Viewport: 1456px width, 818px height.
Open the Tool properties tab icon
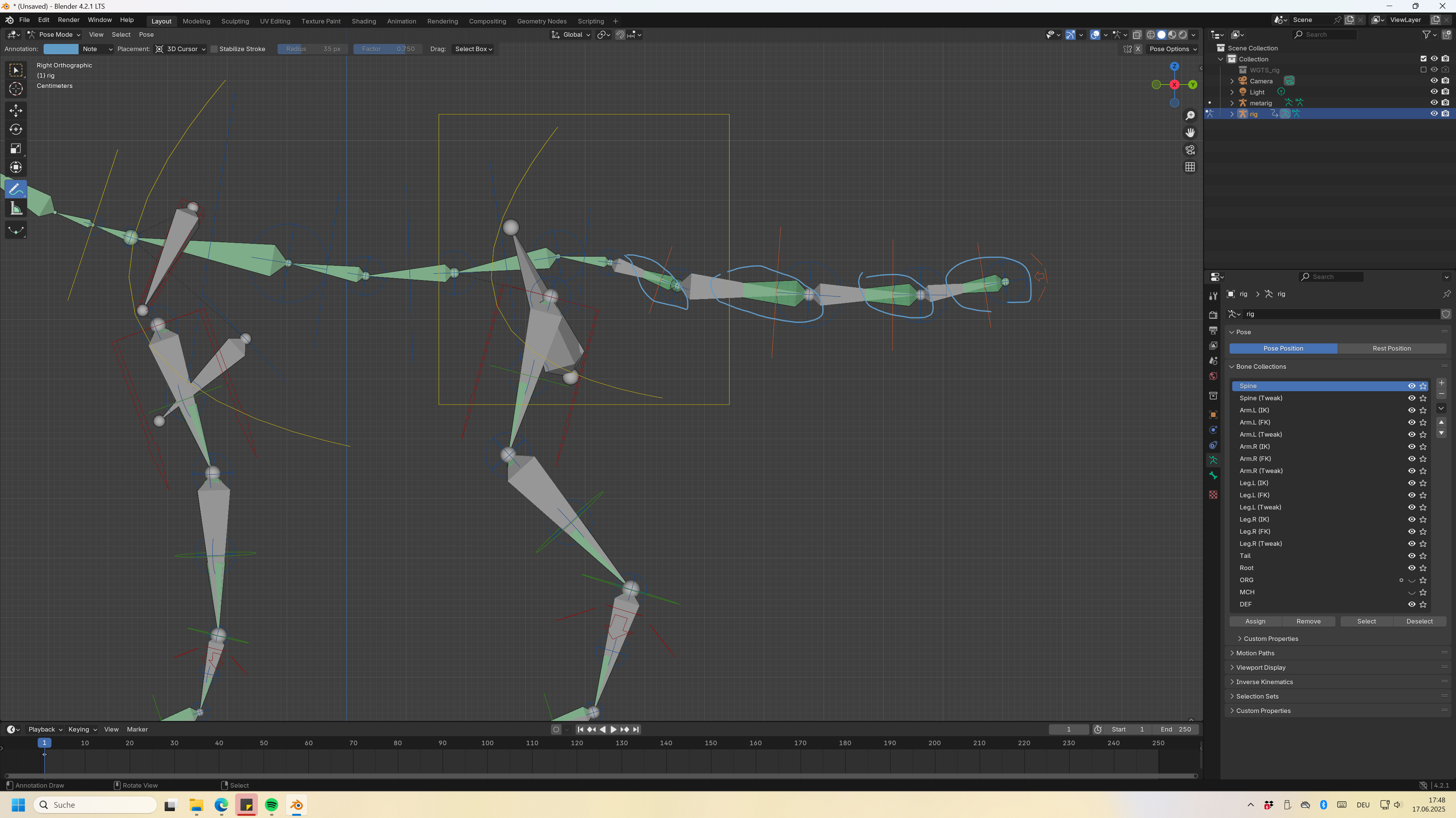[1213, 296]
